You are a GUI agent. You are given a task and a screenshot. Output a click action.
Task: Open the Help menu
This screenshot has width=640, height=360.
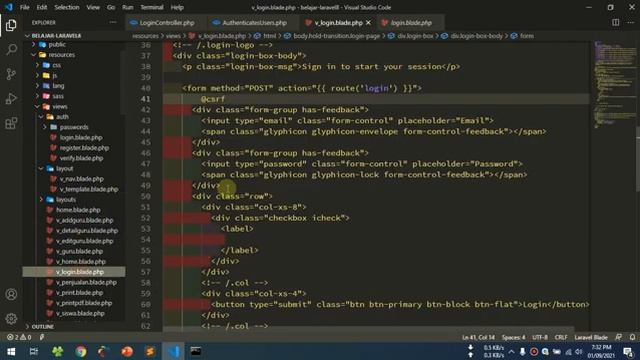click(177, 7)
